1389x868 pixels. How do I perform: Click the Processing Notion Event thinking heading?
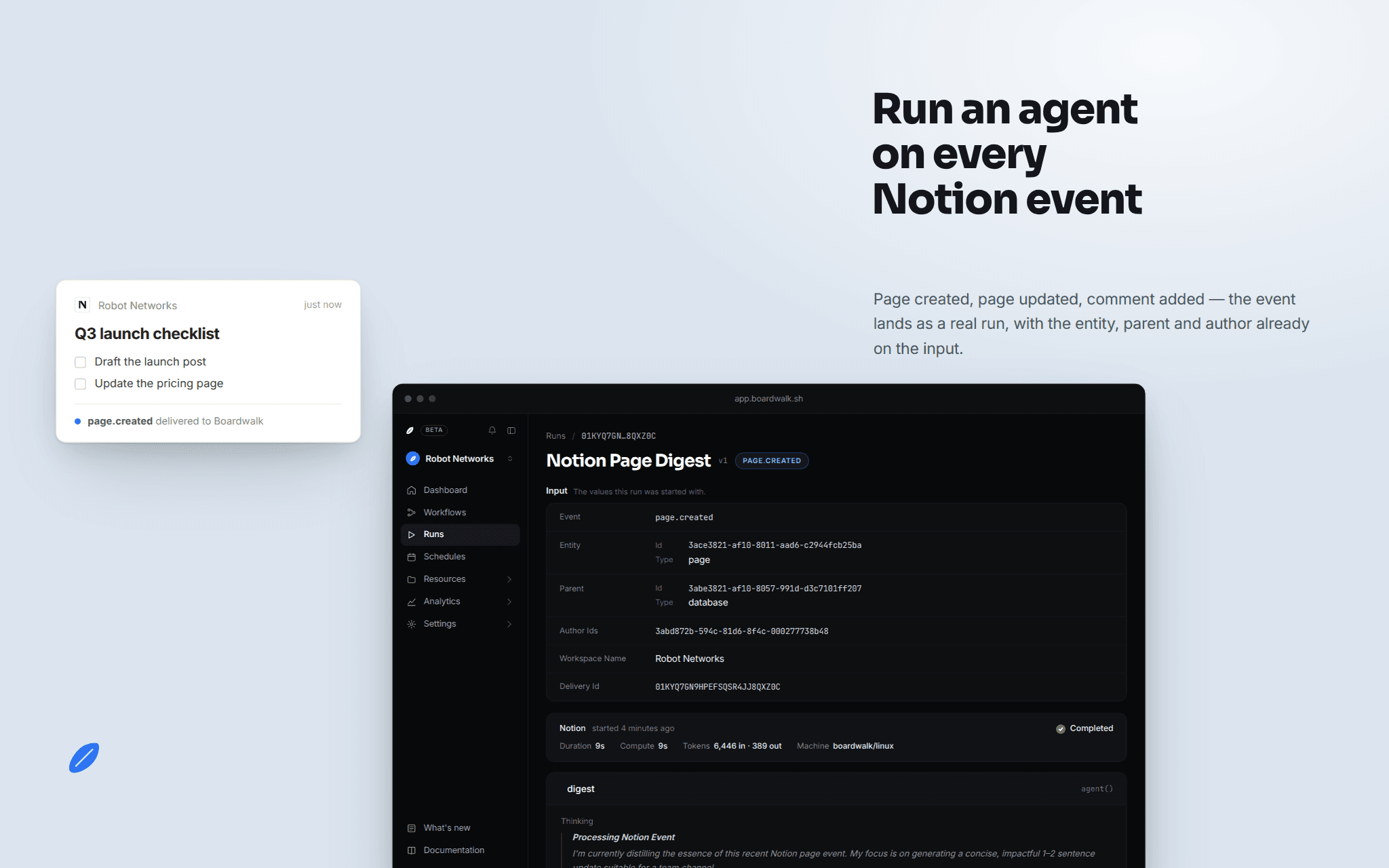pos(623,838)
